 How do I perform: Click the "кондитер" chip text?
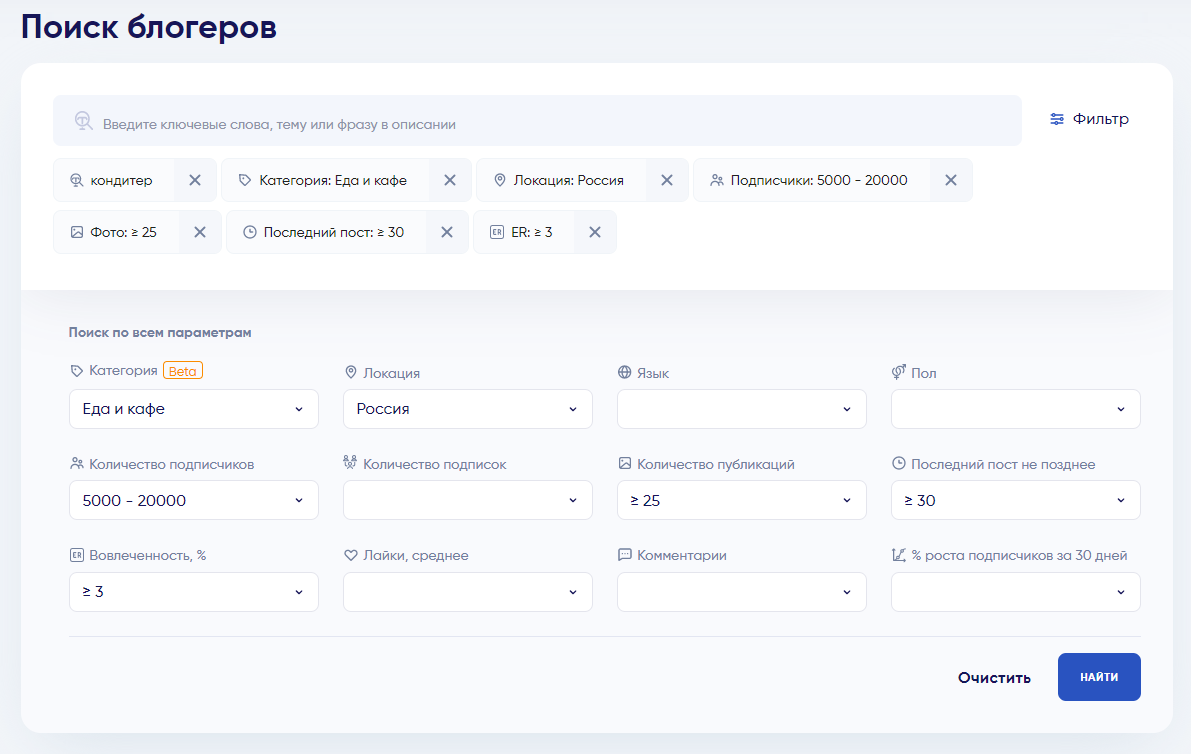click(x=122, y=181)
